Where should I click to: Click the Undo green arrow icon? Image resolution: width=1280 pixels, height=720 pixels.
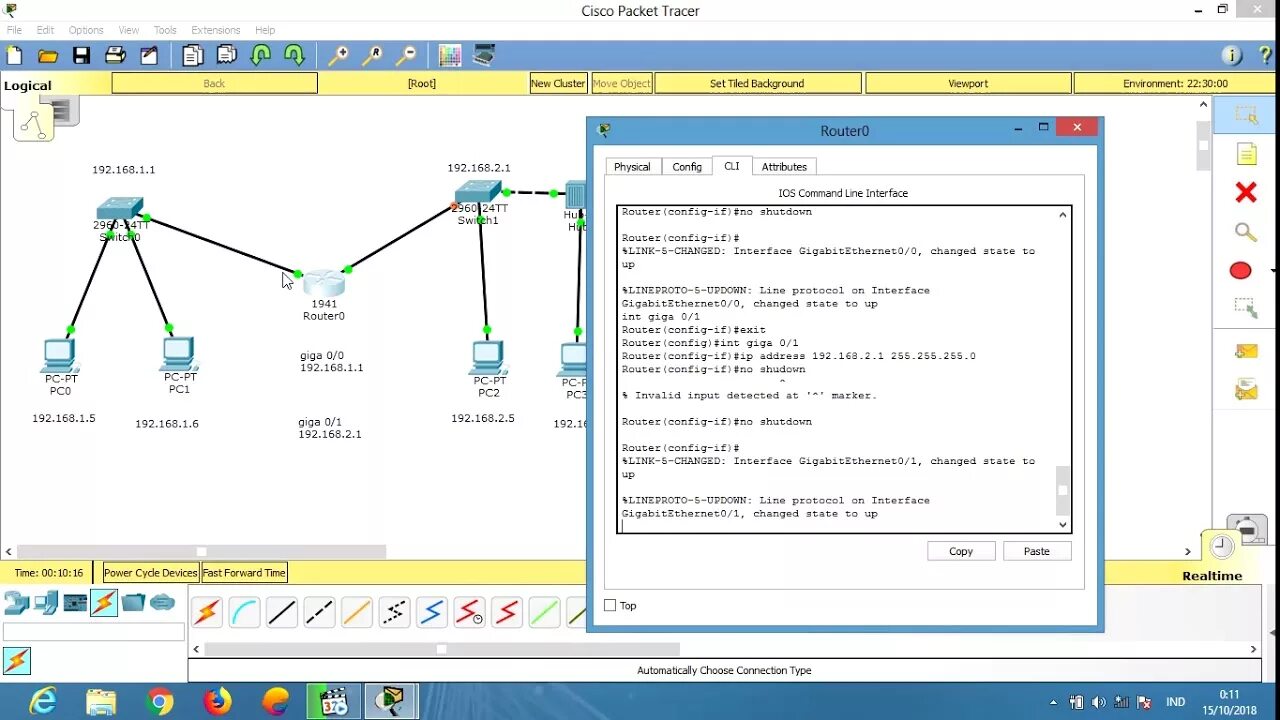[x=261, y=55]
